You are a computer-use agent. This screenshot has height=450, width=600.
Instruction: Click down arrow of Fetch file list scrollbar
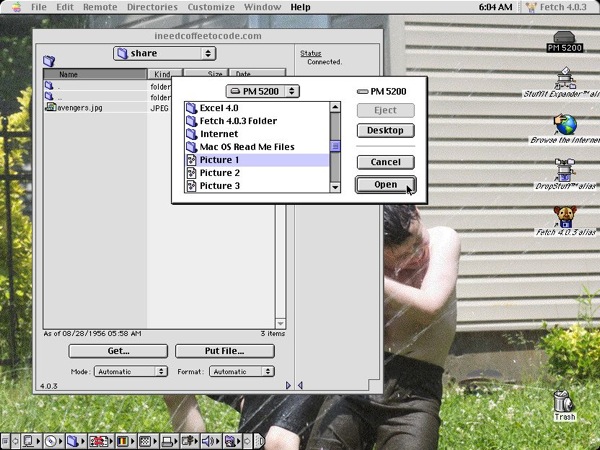click(280, 324)
